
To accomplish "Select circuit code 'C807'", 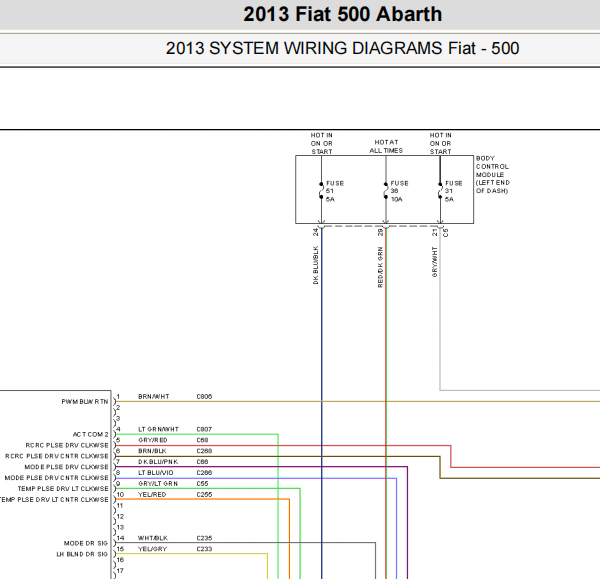I will (x=204, y=429).
